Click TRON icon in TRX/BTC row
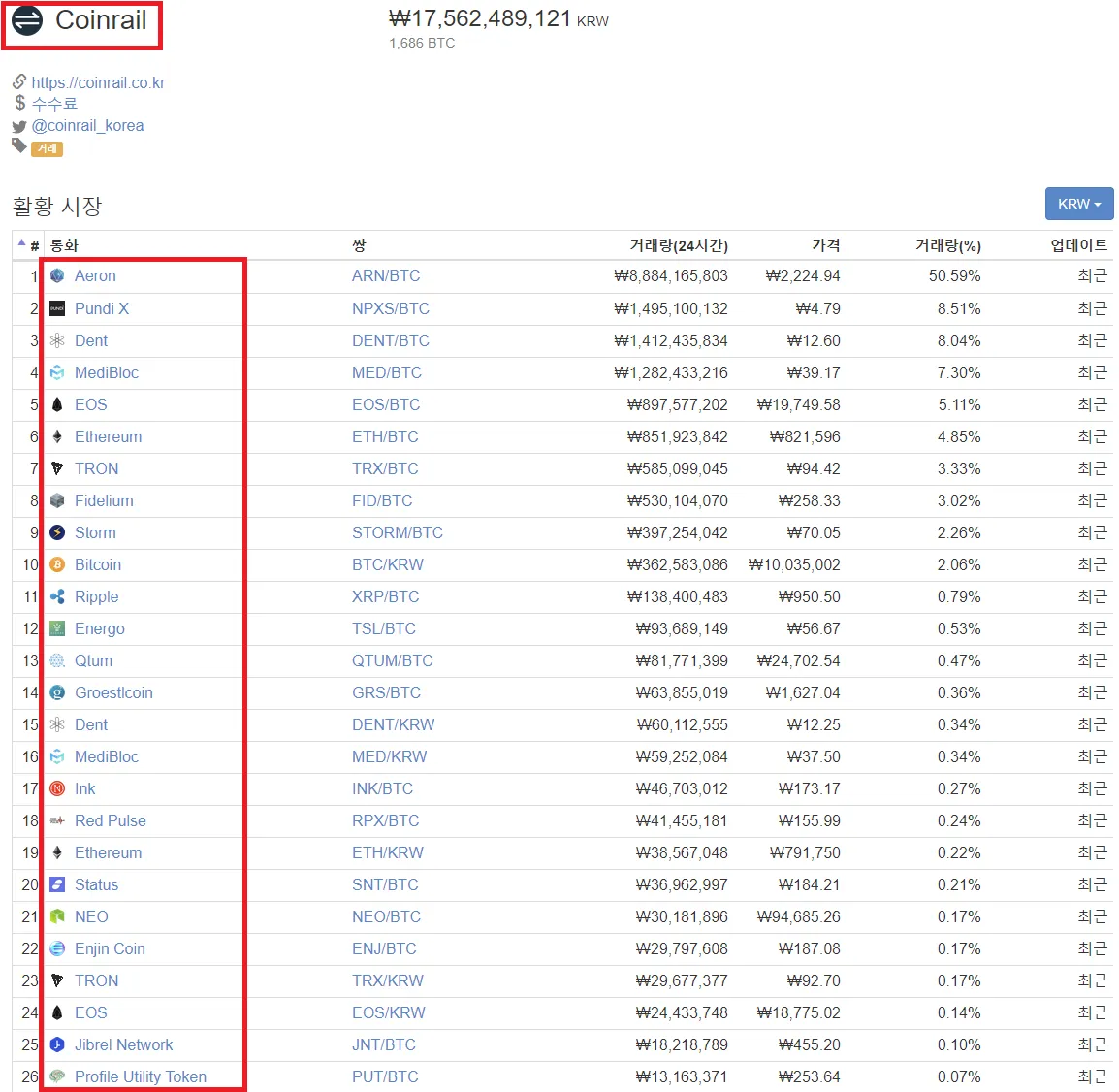The height and width of the screenshot is (1092, 1119). pos(58,469)
